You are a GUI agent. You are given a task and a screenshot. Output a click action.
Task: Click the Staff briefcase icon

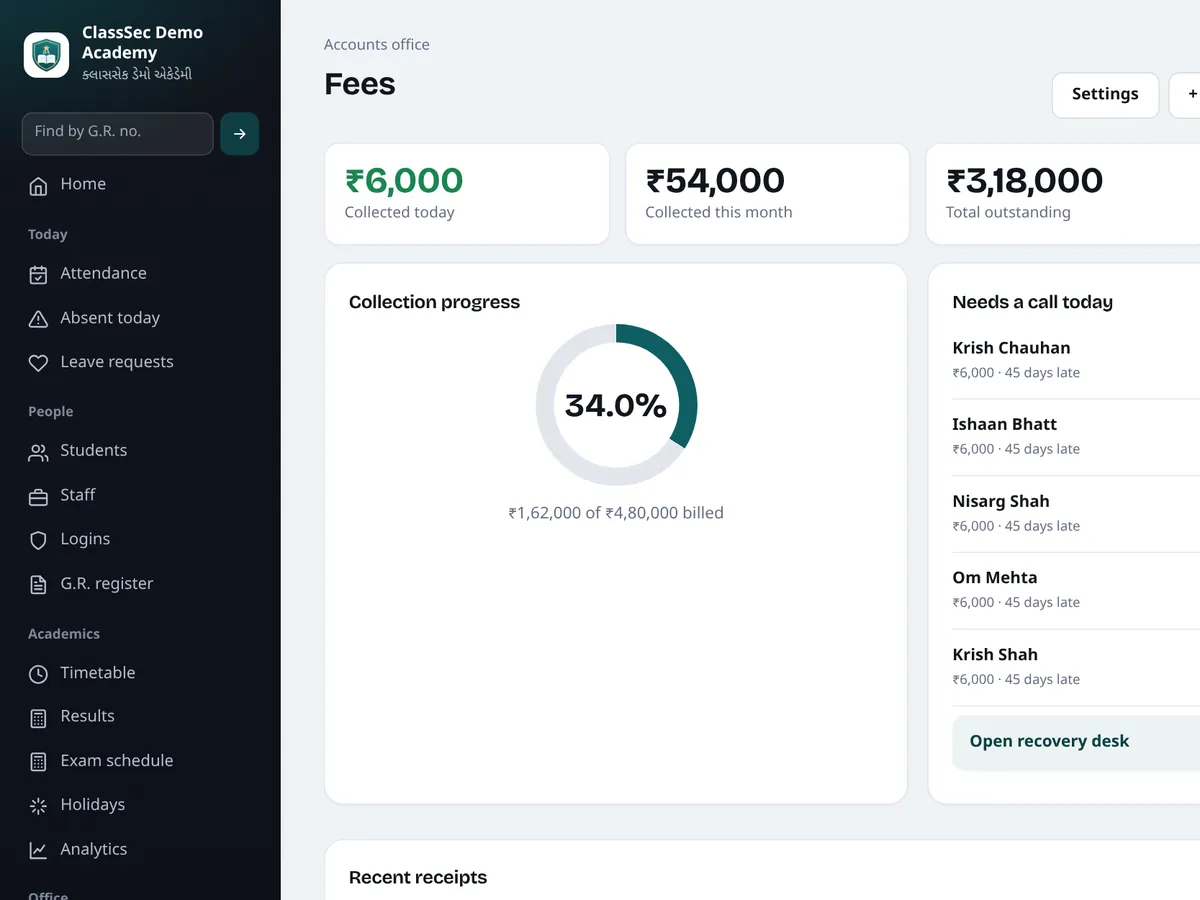(x=38, y=496)
